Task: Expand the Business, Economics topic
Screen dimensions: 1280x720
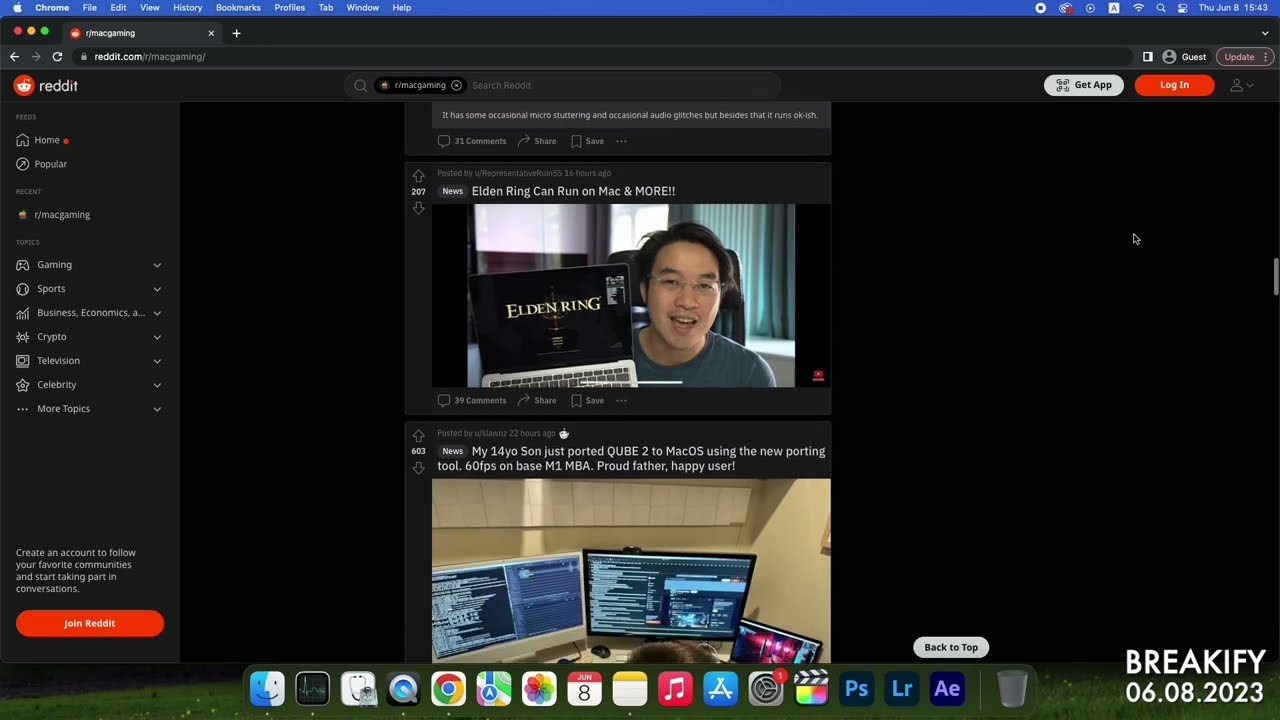Action: [89, 313]
